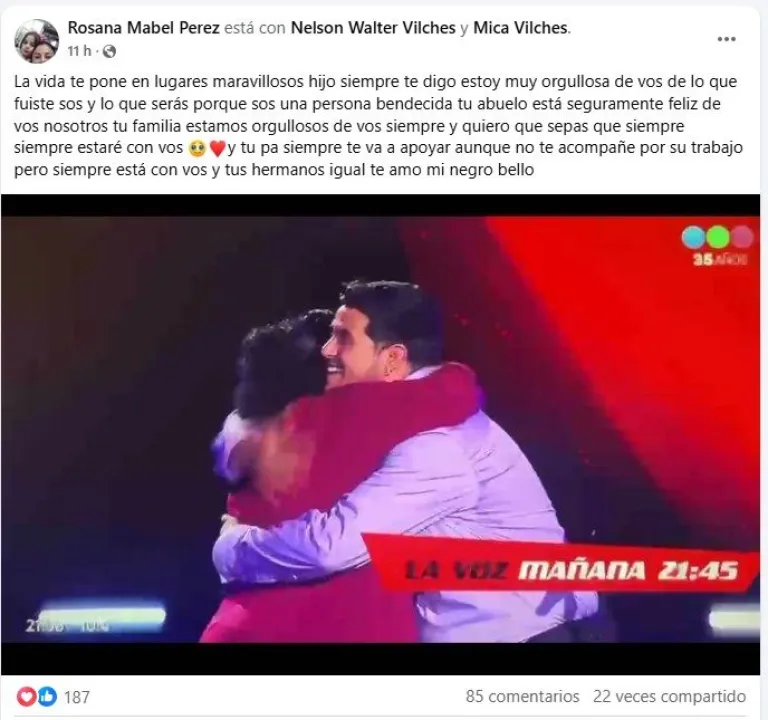The image size is (768, 720).
Task: Click the thumbs-up like reaction icon
Action: pos(47,696)
